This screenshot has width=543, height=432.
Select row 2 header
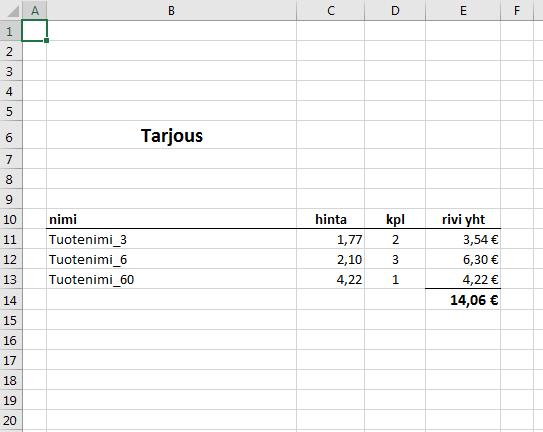[x=11, y=51]
